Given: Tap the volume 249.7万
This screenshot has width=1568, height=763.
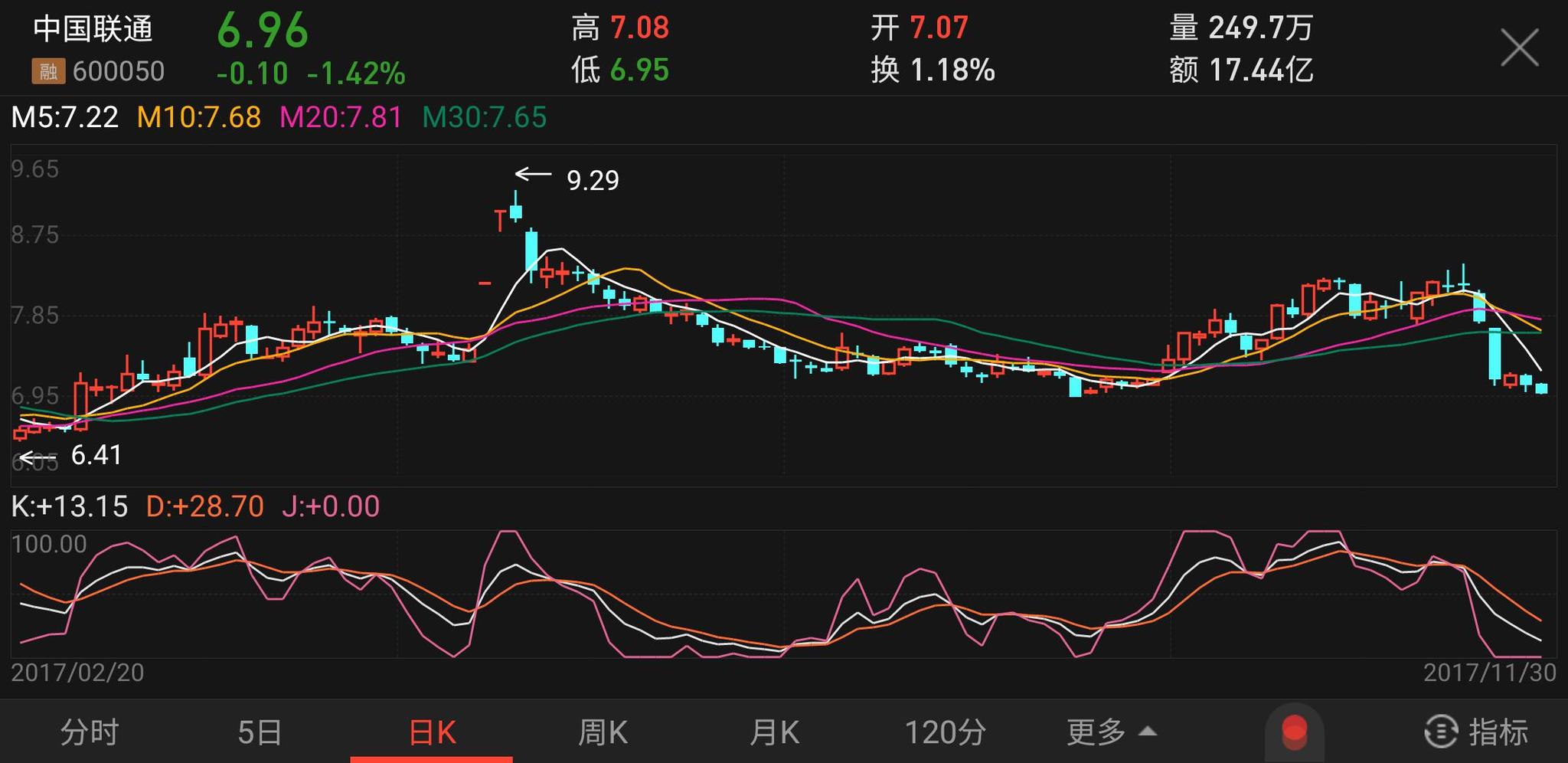Looking at the screenshot, I should tap(1261, 28).
